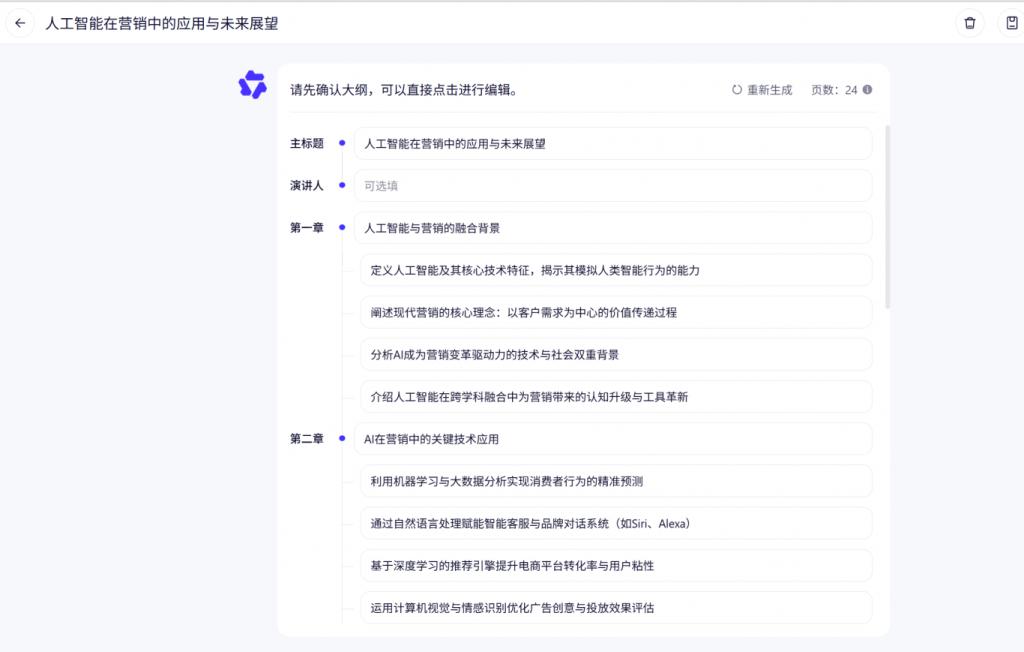The height and width of the screenshot is (652, 1024).
Task: Click the regenerate refresh icon
Action: pos(737,90)
